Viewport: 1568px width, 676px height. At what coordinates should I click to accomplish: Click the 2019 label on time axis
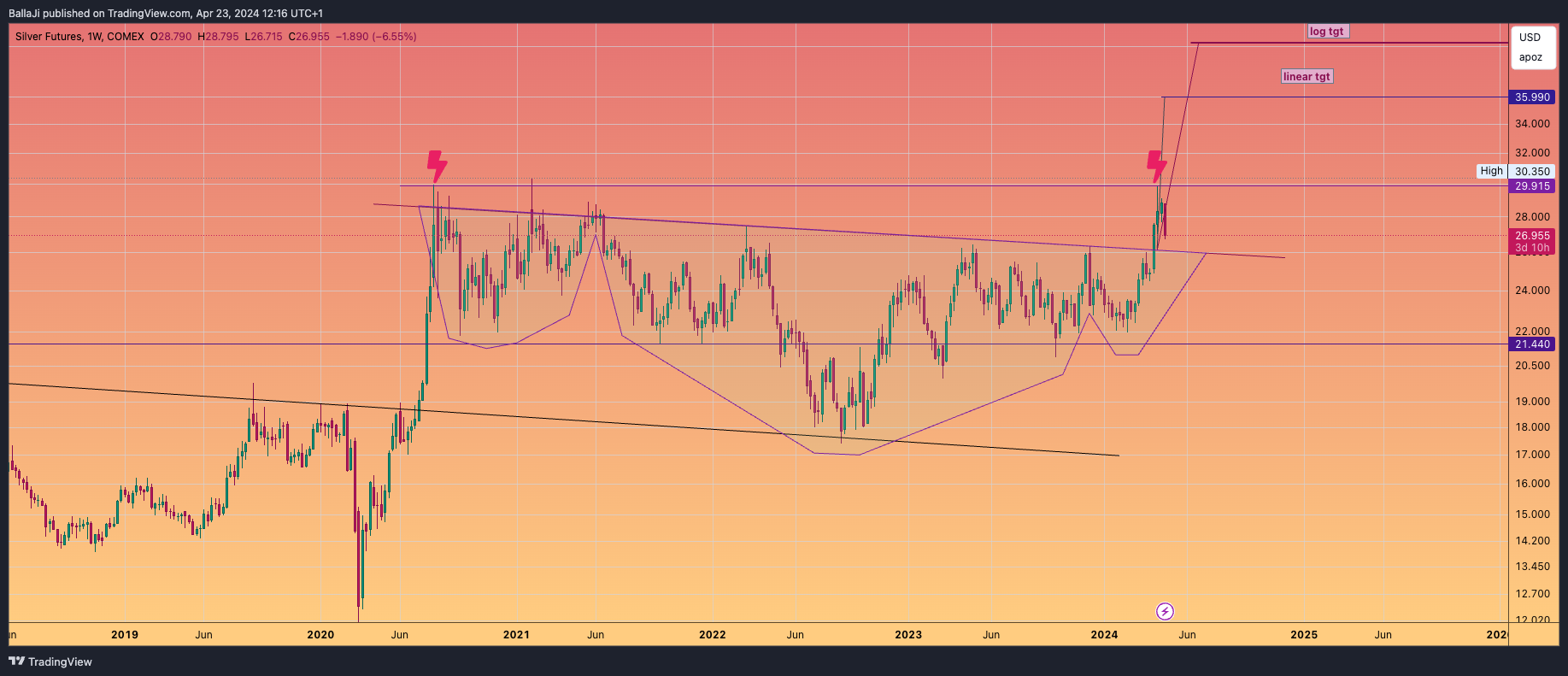click(125, 635)
